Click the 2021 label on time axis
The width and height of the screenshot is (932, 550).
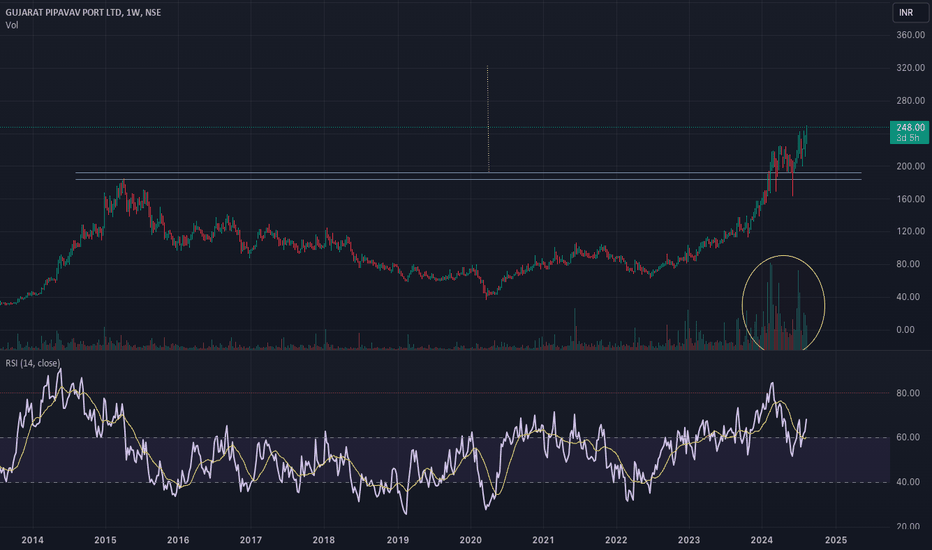(543, 540)
